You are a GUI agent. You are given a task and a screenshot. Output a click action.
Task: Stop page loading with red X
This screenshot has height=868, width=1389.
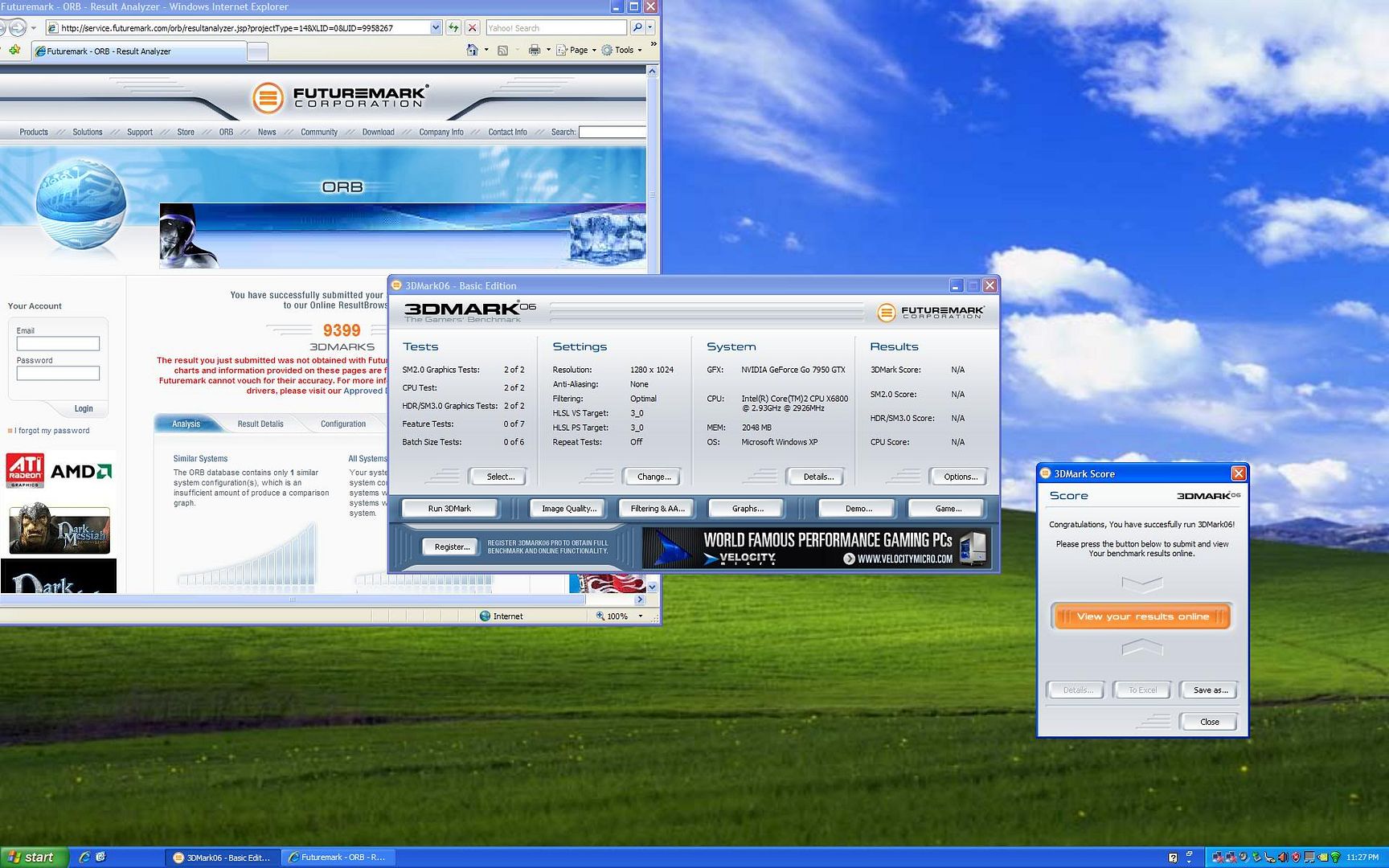(x=473, y=27)
